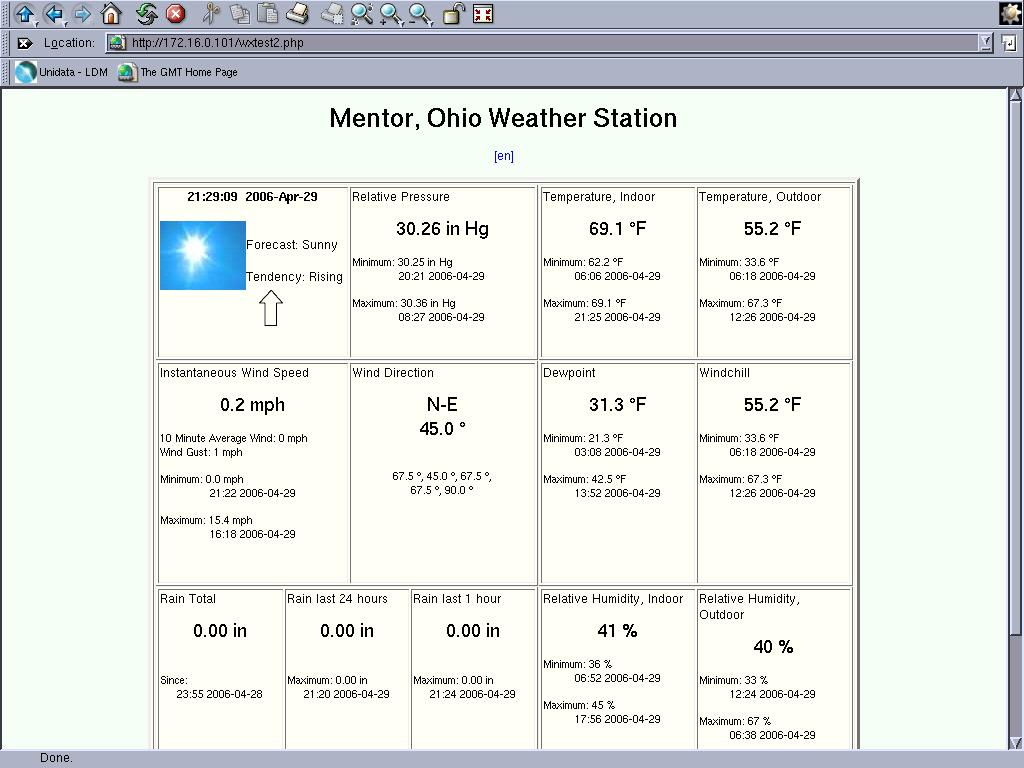
Task: Click the Tendency: Rising text
Action: (295, 277)
